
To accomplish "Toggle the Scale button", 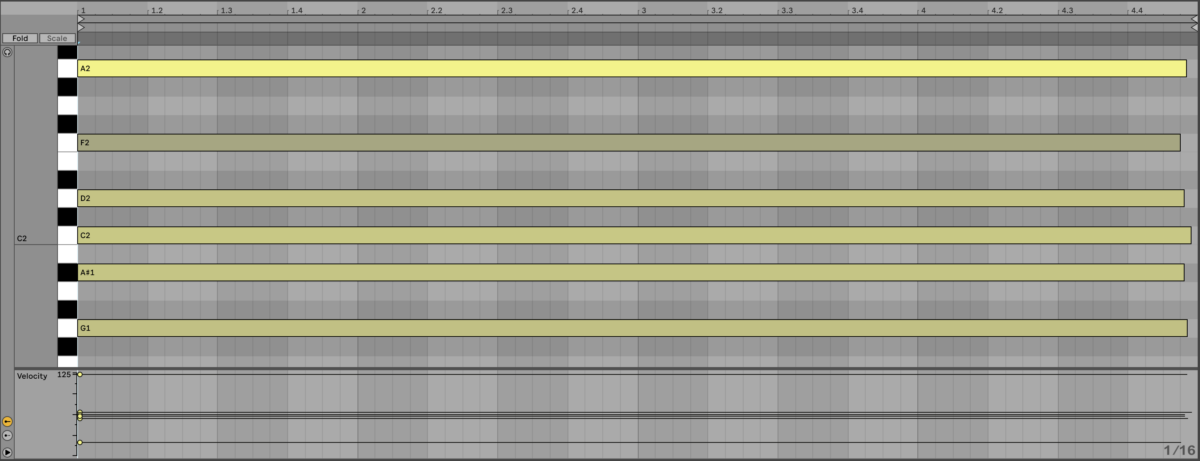I will tap(57, 38).
